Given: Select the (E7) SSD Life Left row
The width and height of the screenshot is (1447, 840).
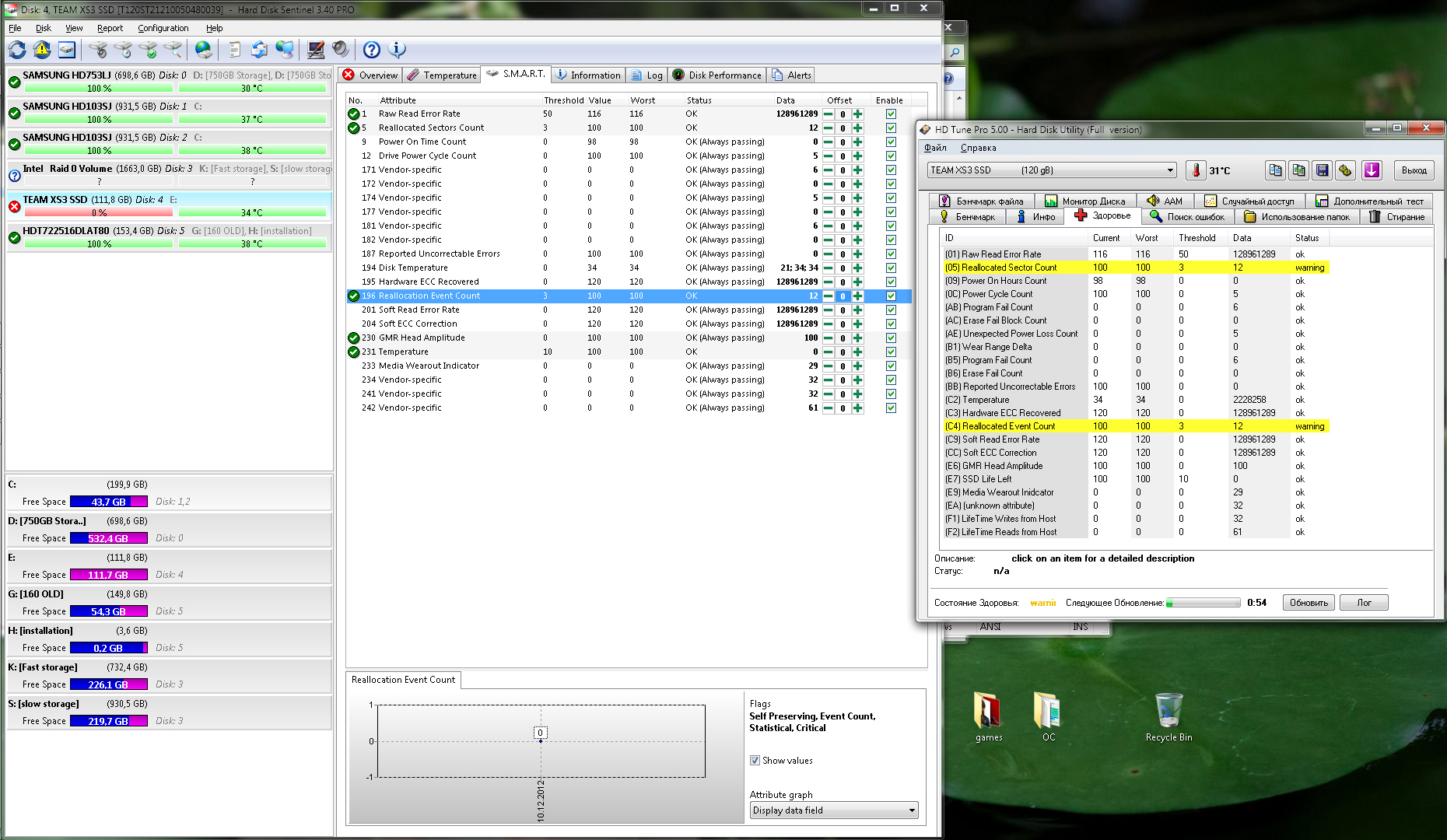Looking at the screenshot, I should click(1135, 479).
